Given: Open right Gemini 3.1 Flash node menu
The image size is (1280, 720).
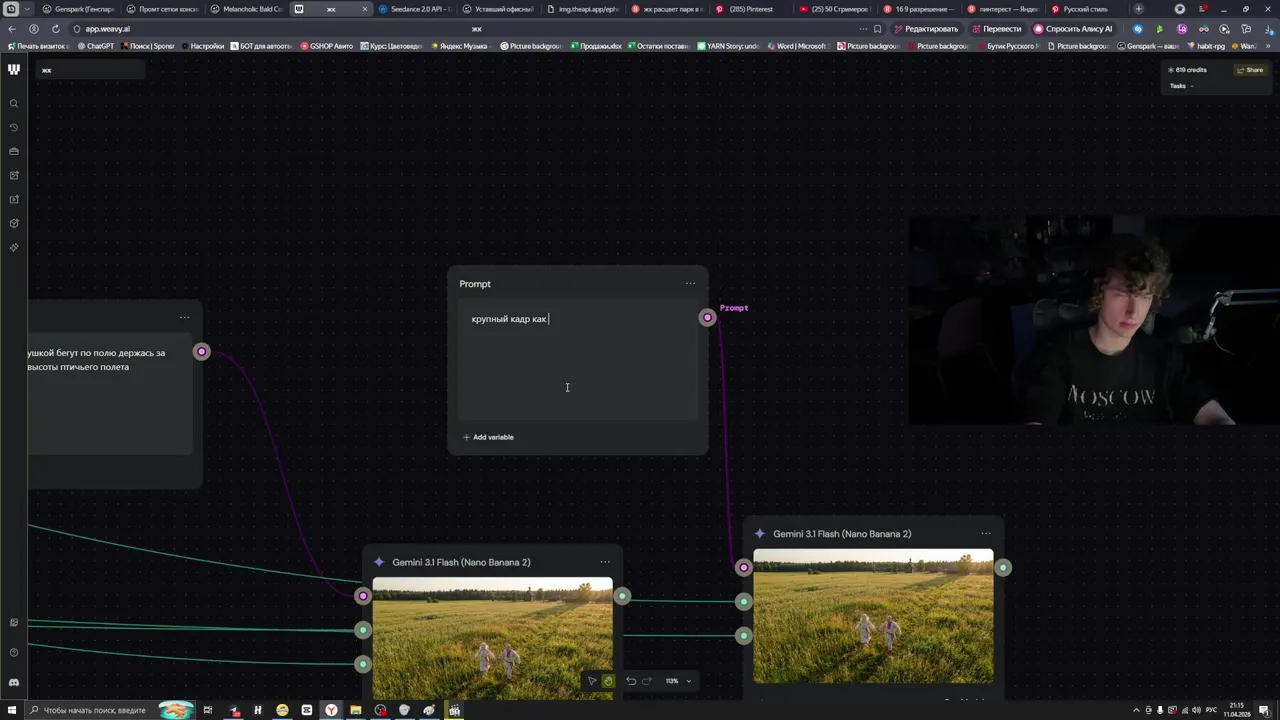Looking at the screenshot, I should pyautogui.click(x=986, y=533).
